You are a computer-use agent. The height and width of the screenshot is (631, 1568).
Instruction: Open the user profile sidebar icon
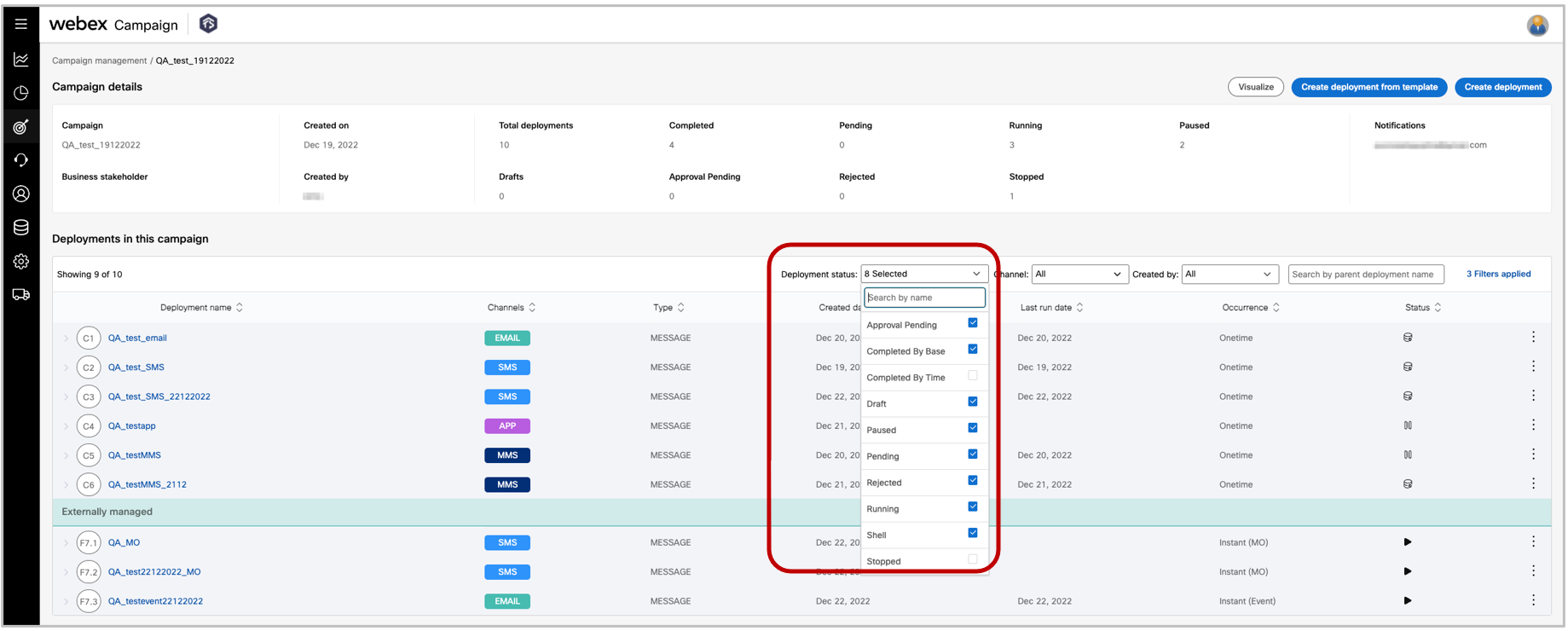(x=21, y=194)
